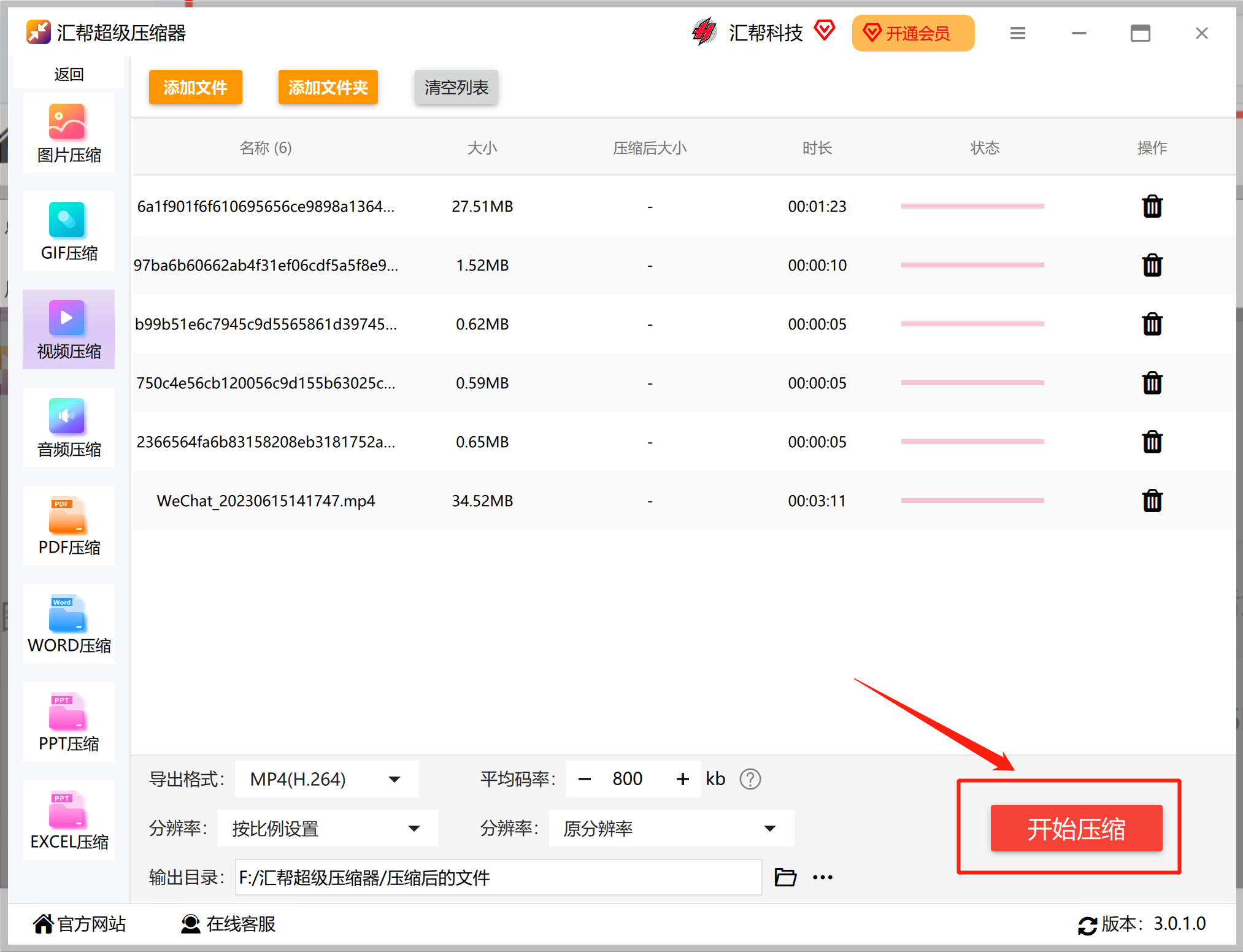Decrease average bitrate with minus
The height and width of the screenshot is (952, 1243).
coord(585,779)
